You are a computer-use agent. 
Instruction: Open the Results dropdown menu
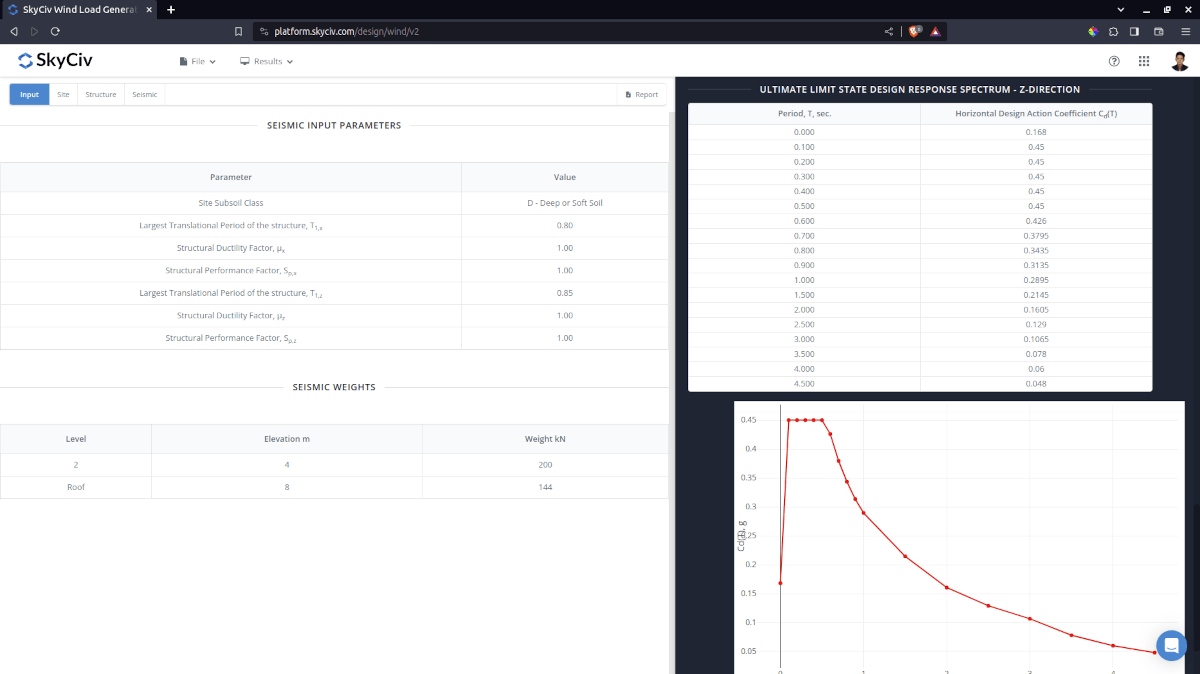pyautogui.click(x=266, y=61)
